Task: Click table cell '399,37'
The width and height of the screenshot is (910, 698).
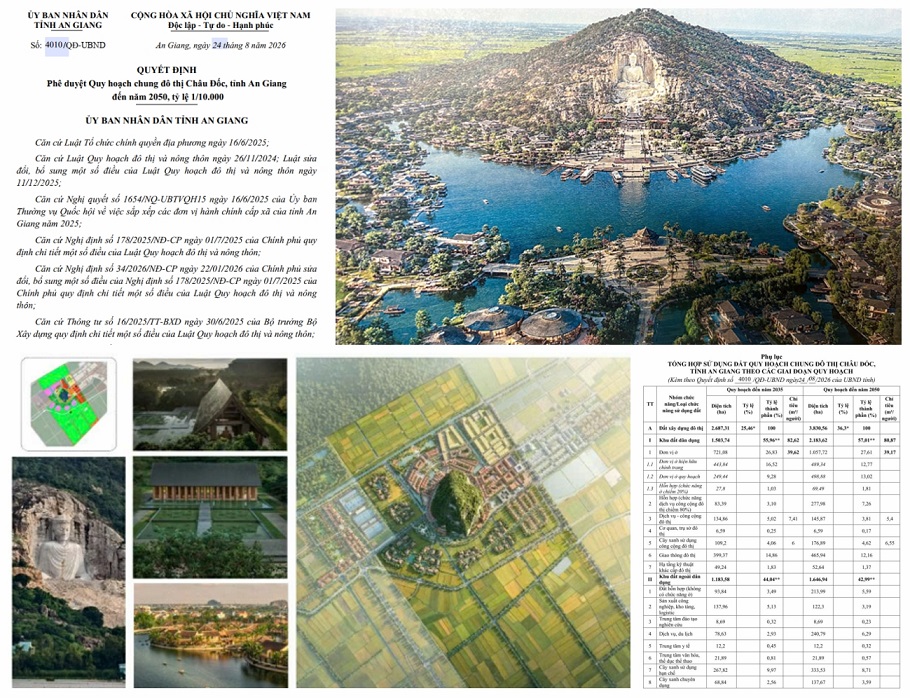Action: point(721,555)
